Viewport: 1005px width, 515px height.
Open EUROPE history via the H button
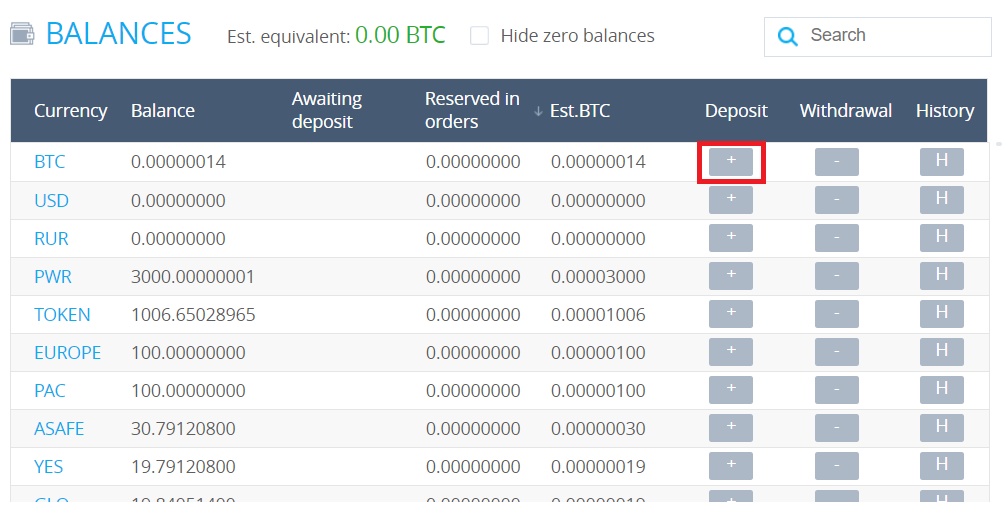[x=941, y=352]
